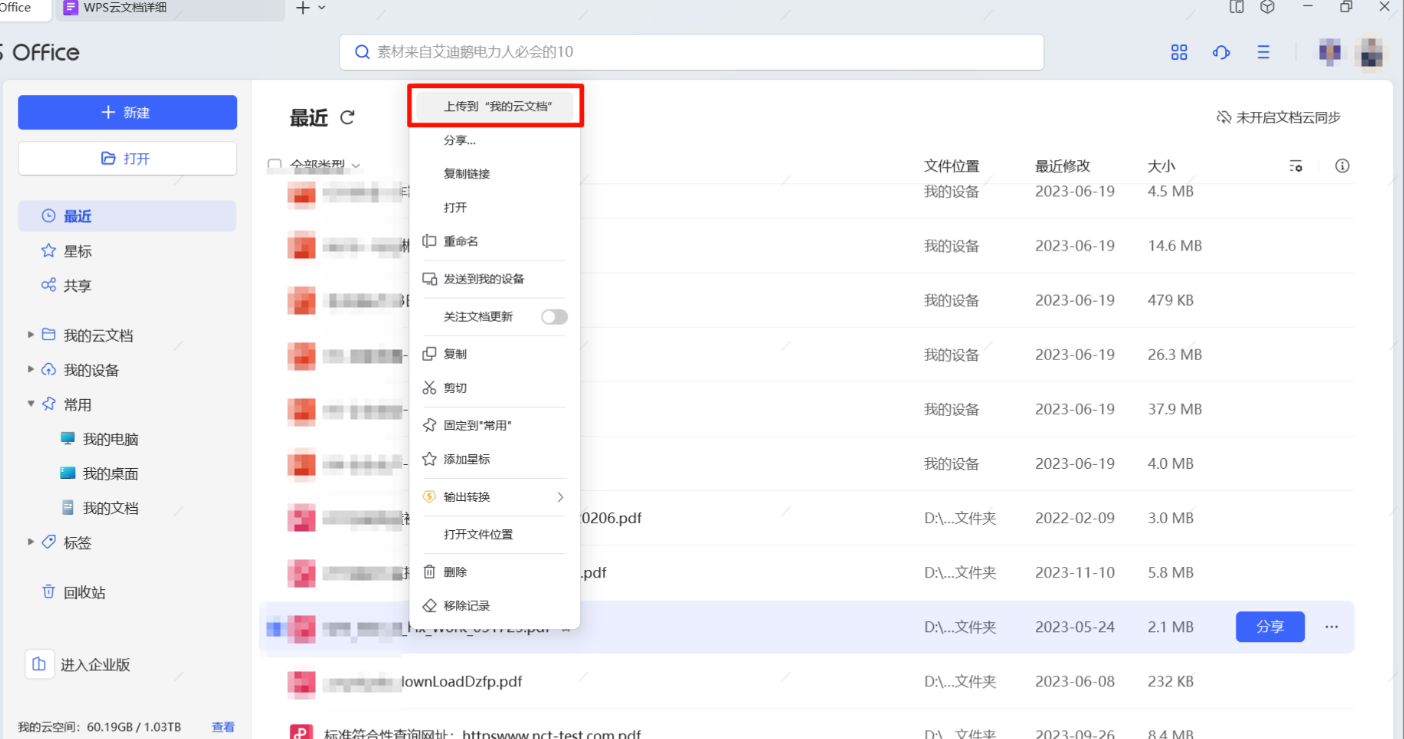
Task: Click the 查看 cloud space link
Action: tap(223, 727)
